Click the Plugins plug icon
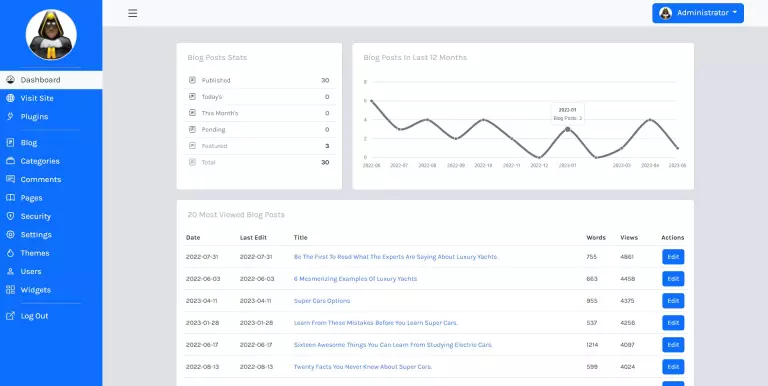The image size is (768, 386). point(10,117)
